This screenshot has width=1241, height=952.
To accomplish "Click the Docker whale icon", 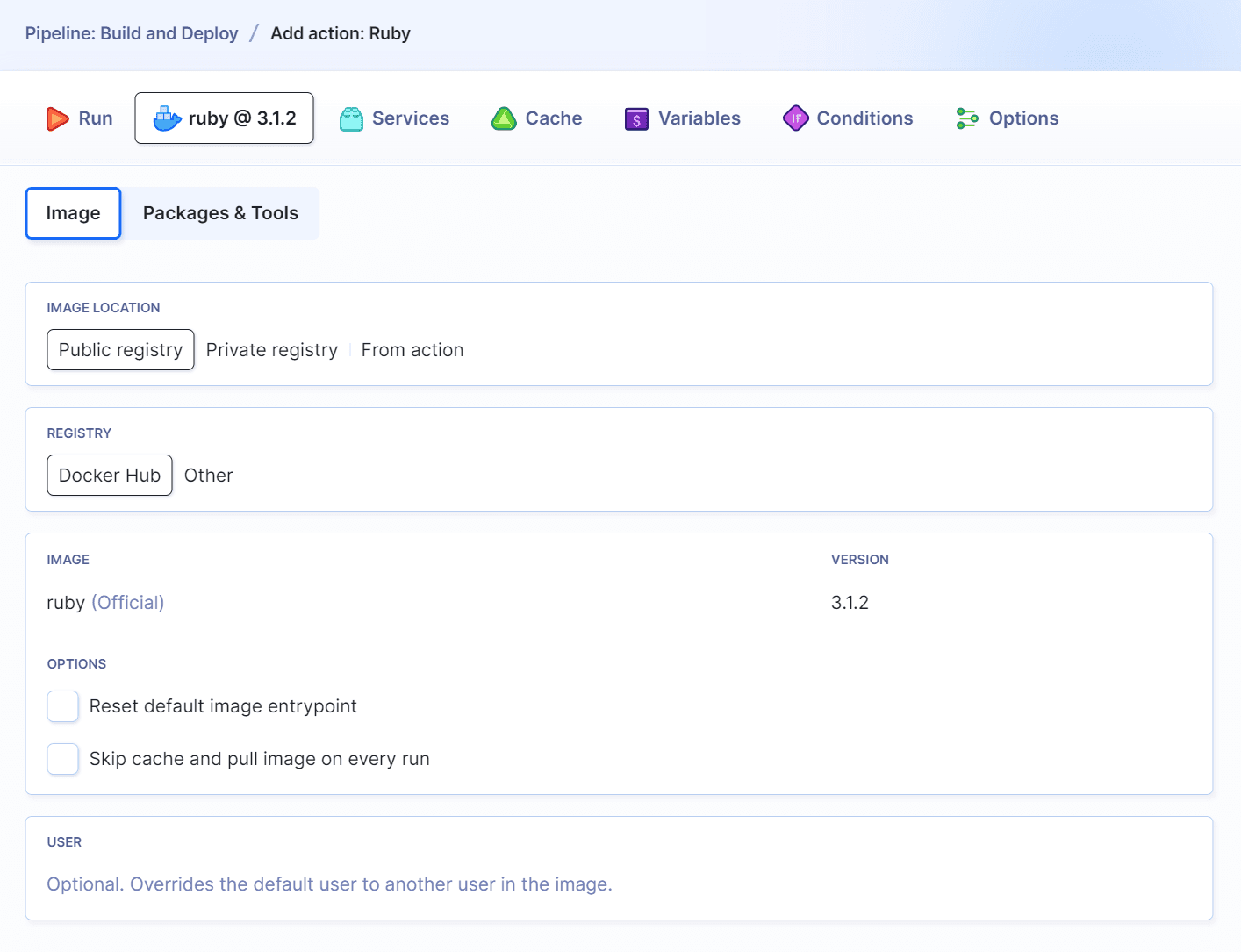I will point(166,118).
